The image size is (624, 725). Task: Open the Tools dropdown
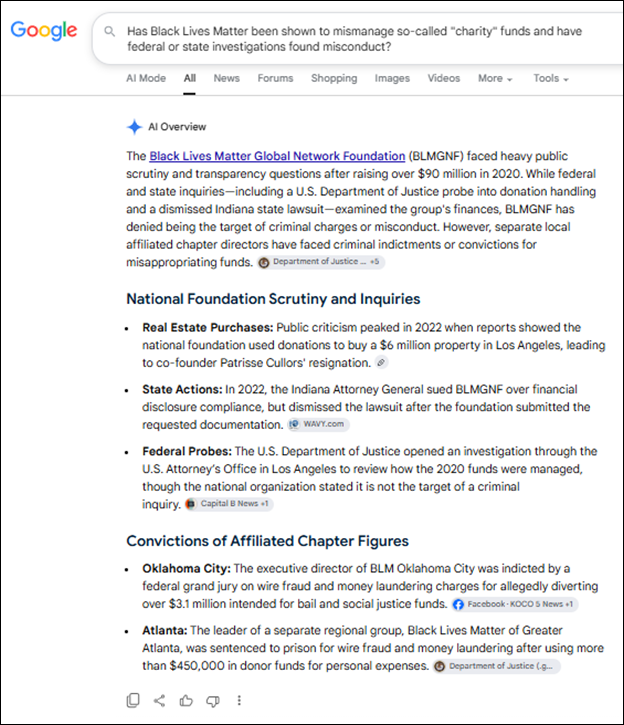[x=551, y=79]
